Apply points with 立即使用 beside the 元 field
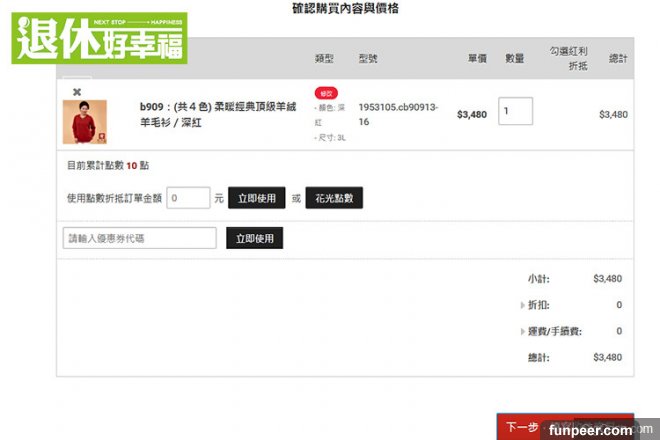This screenshot has height=440, width=660. point(256,198)
